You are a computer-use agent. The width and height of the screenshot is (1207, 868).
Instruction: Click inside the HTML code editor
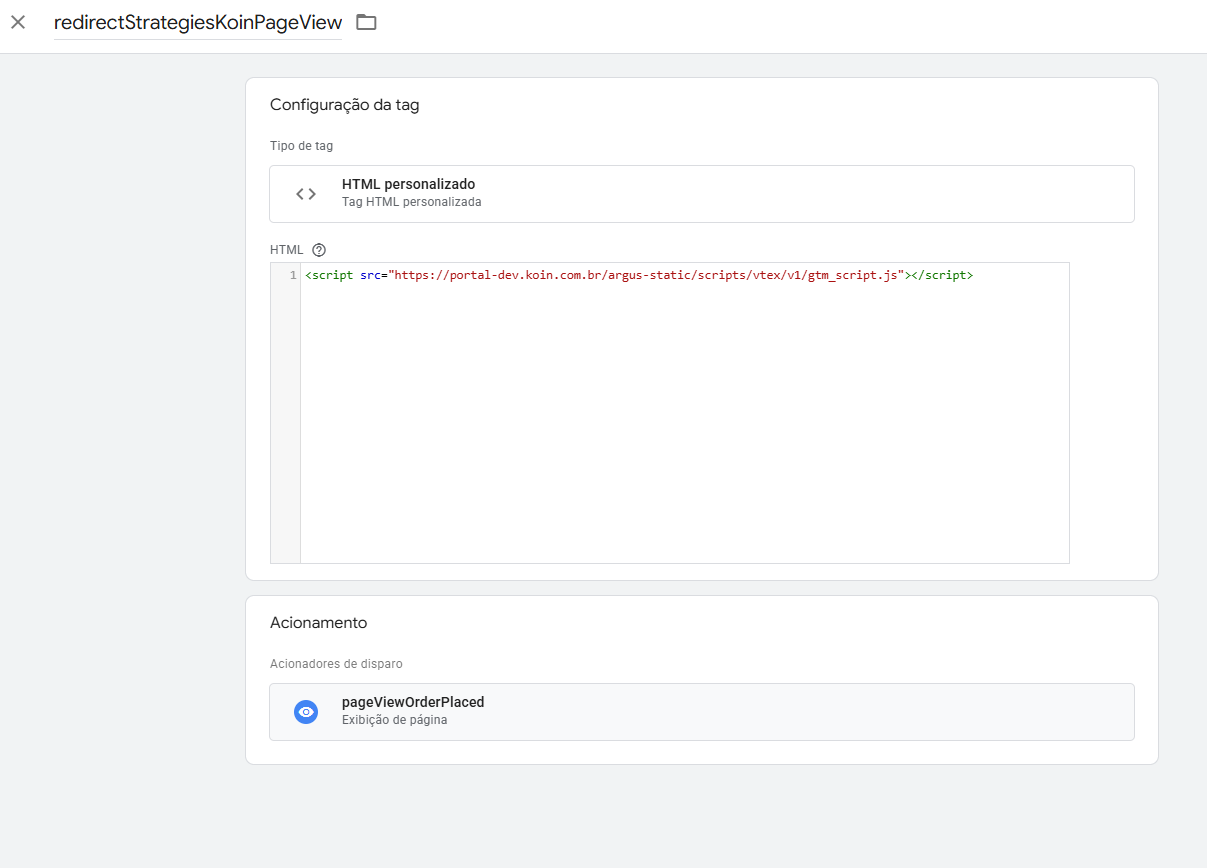coord(684,413)
